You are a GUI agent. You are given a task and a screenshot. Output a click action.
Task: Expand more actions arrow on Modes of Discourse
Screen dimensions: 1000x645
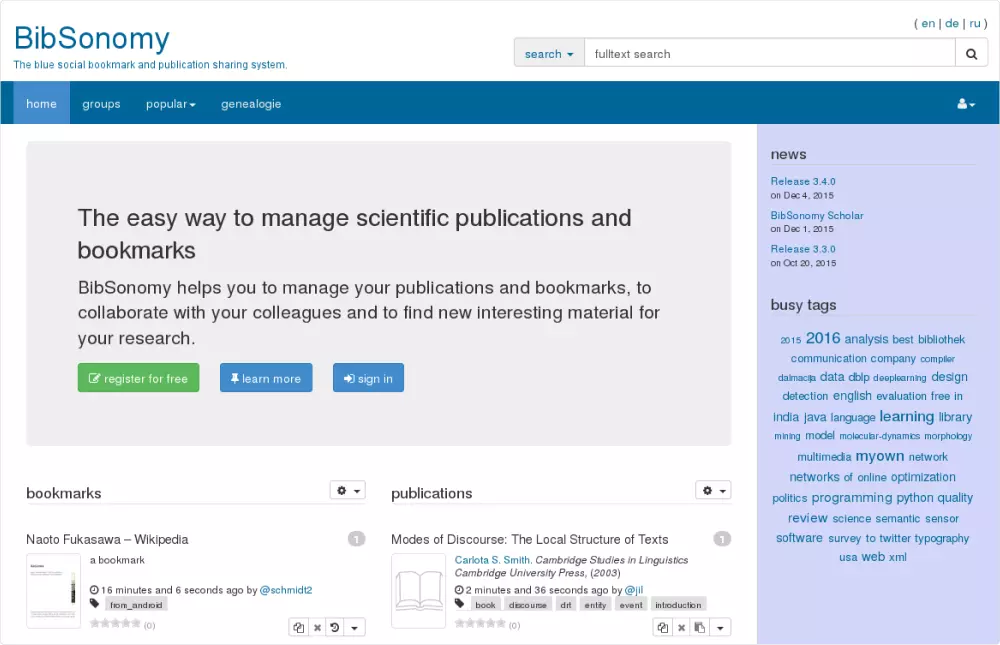coord(720,628)
